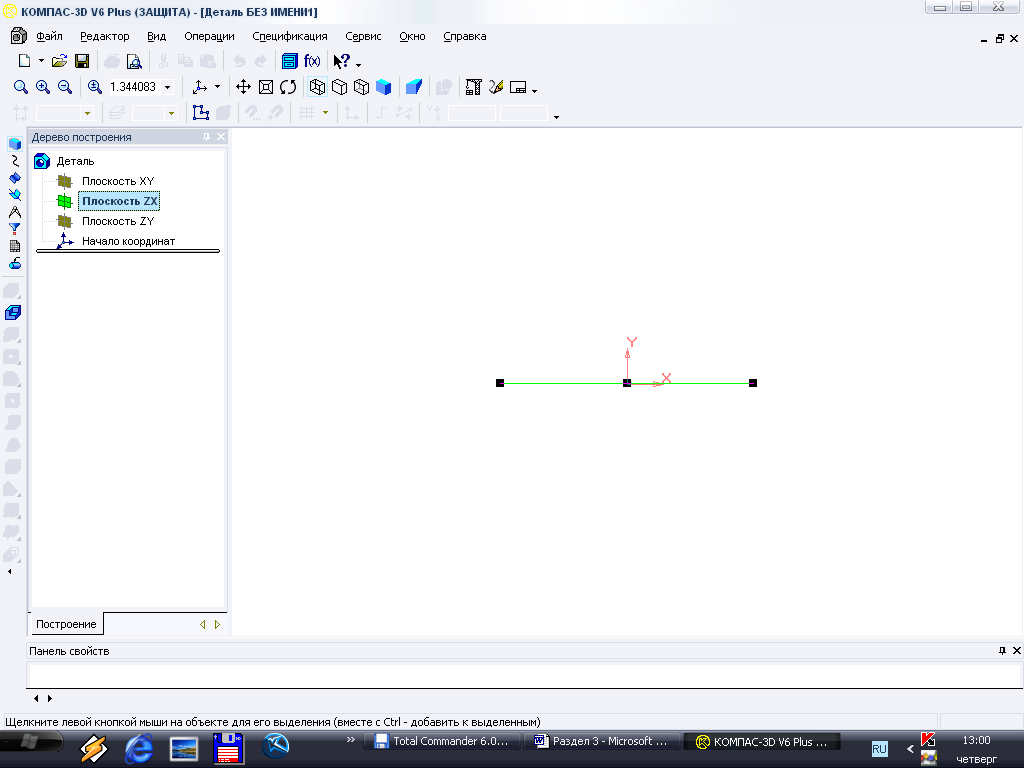1024x768 pixels.
Task: Pin the Дерево построения panel
Action: coord(206,136)
